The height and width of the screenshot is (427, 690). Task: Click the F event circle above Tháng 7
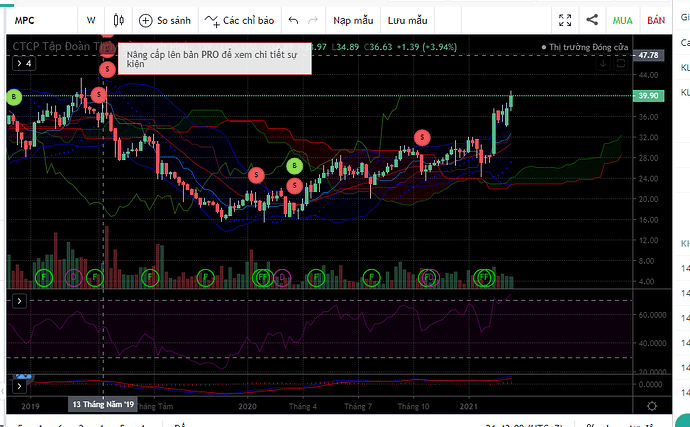(x=371, y=278)
